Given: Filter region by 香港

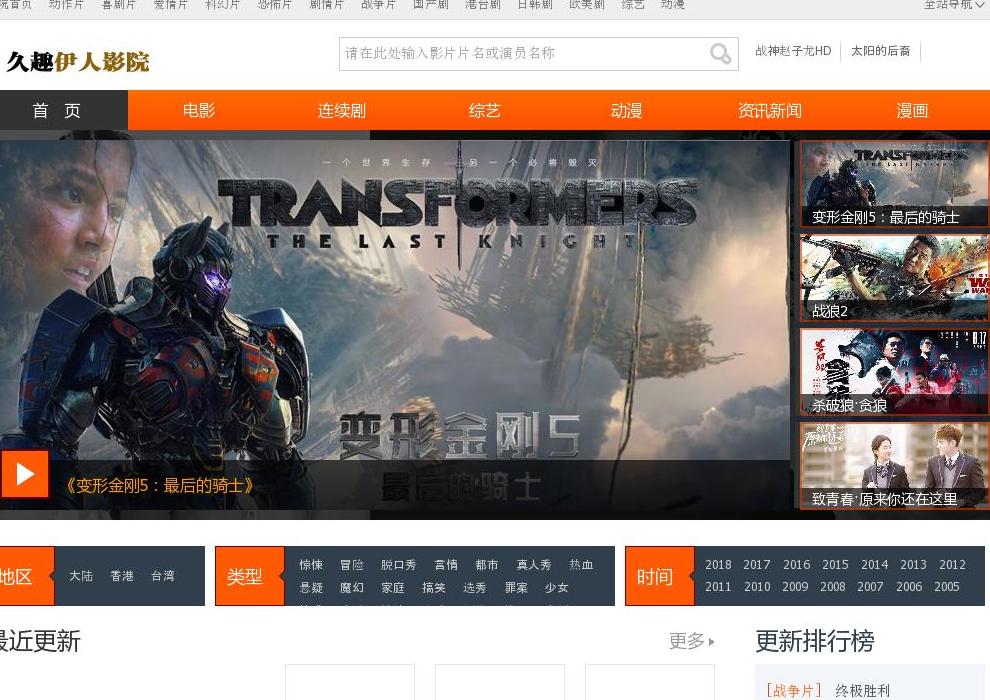Looking at the screenshot, I should (122, 576).
